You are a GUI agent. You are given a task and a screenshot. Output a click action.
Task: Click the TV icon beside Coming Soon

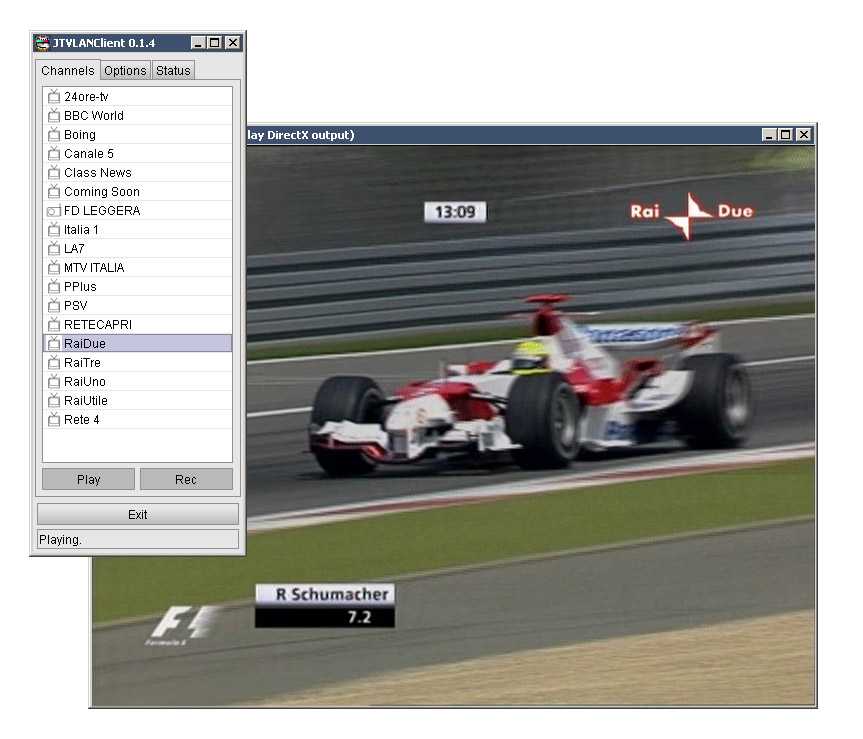click(53, 191)
